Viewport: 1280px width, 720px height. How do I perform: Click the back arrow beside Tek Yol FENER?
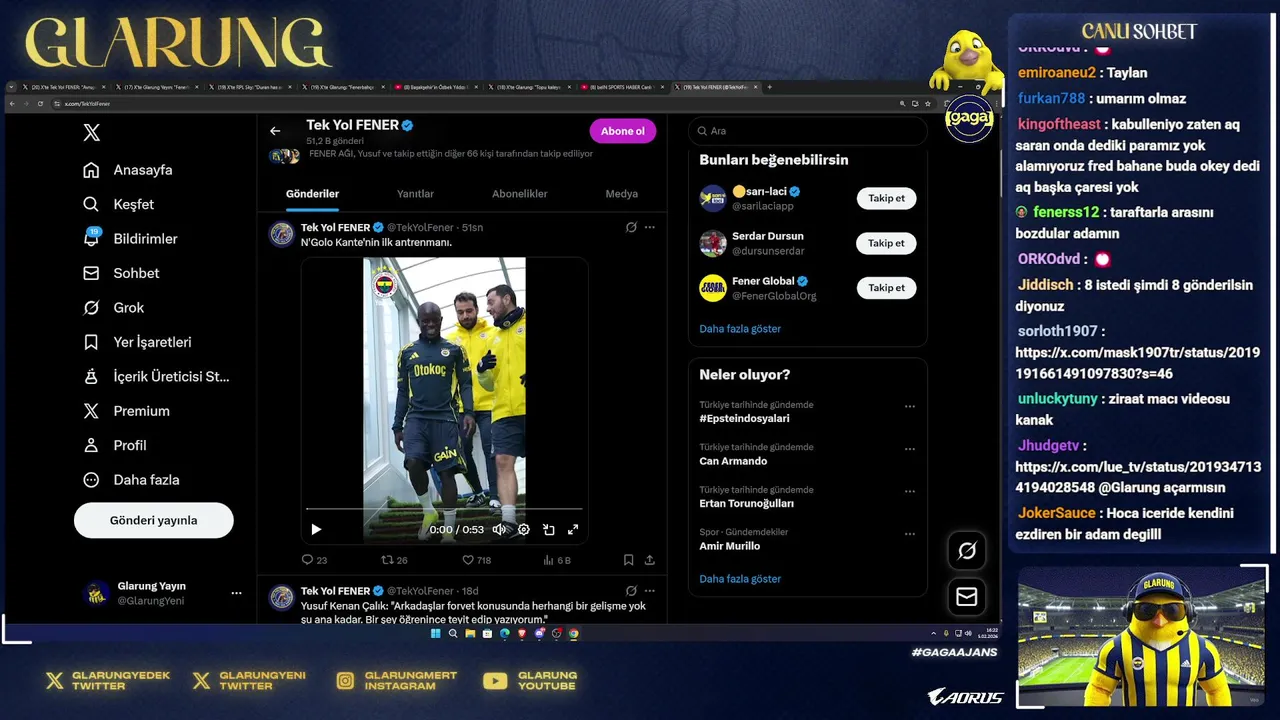[275, 131]
